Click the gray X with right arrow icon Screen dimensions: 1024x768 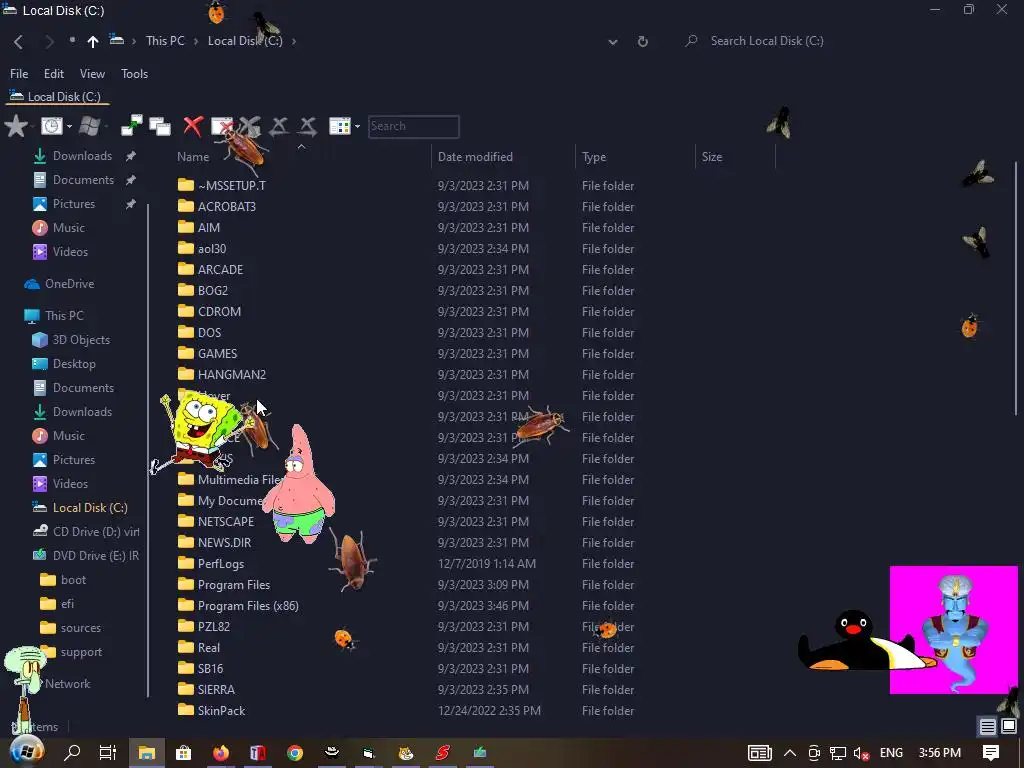[308, 126]
